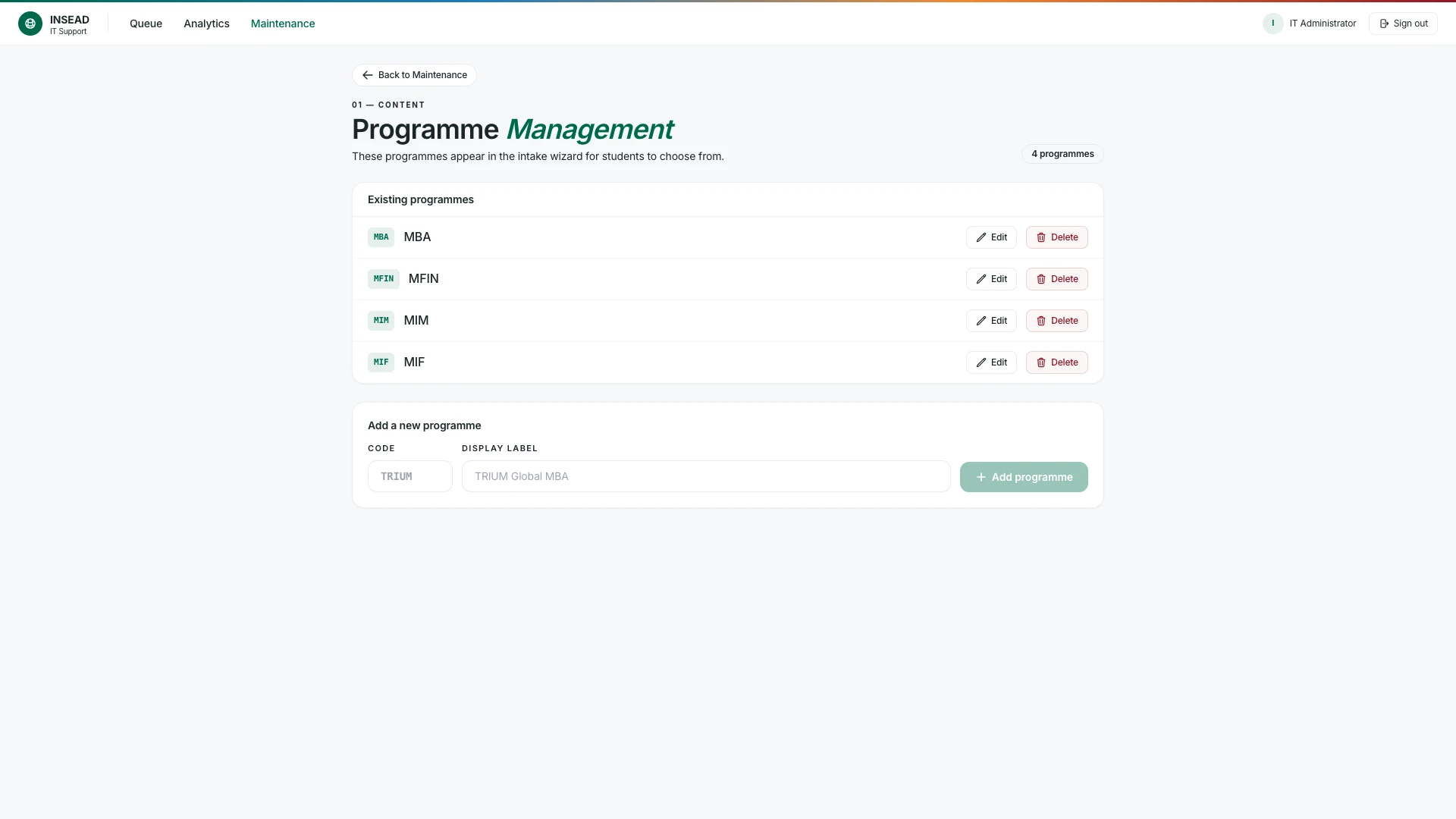
Task: Click the MIF code badge
Action: 381,362
